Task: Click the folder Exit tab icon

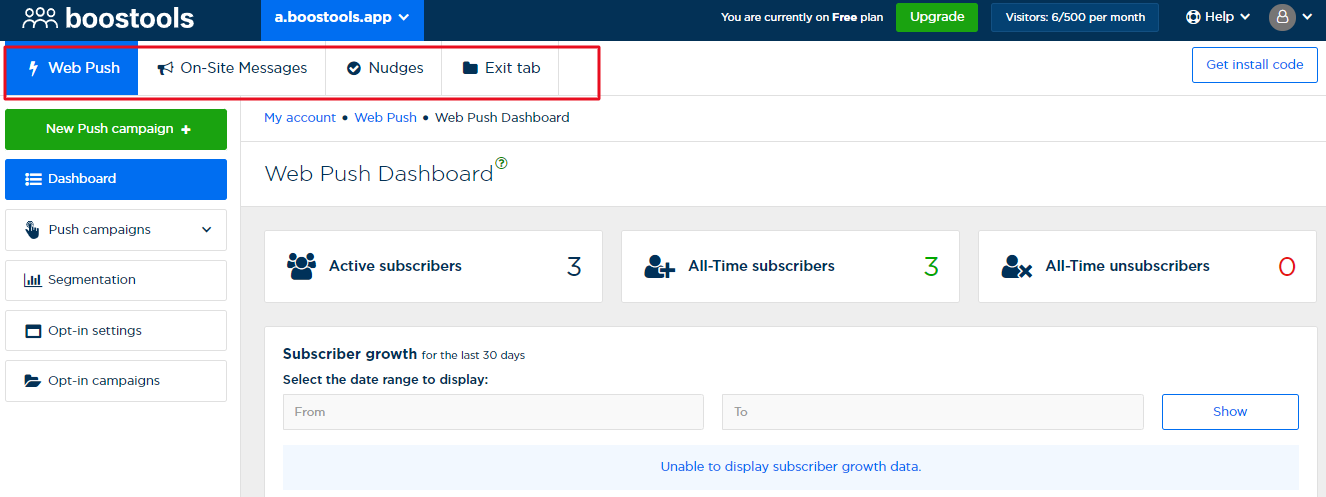Action: pyautogui.click(x=470, y=69)
